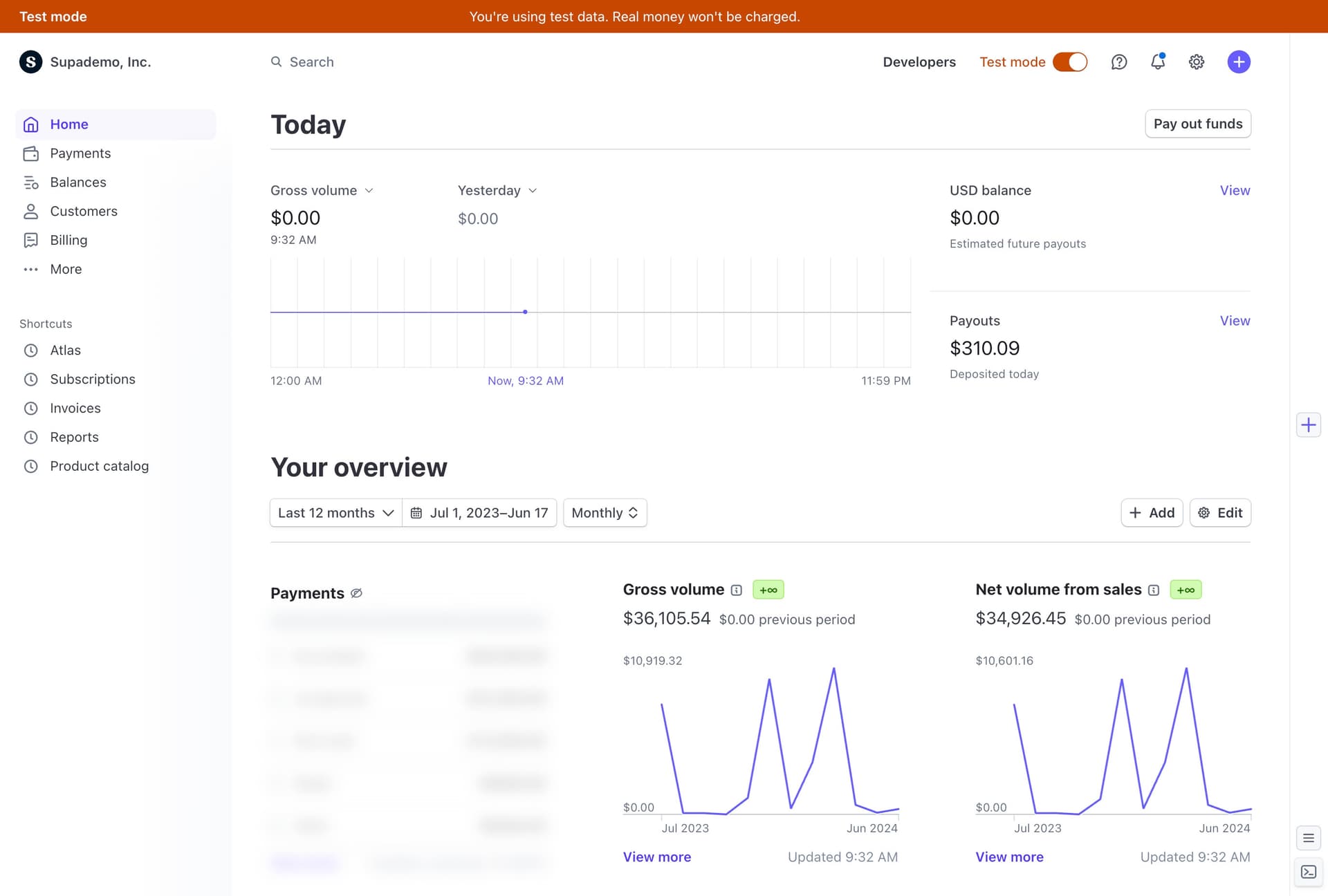Click the right-edge list lines icon
Screen dimensions: 1328x896
coord(1308,838)
